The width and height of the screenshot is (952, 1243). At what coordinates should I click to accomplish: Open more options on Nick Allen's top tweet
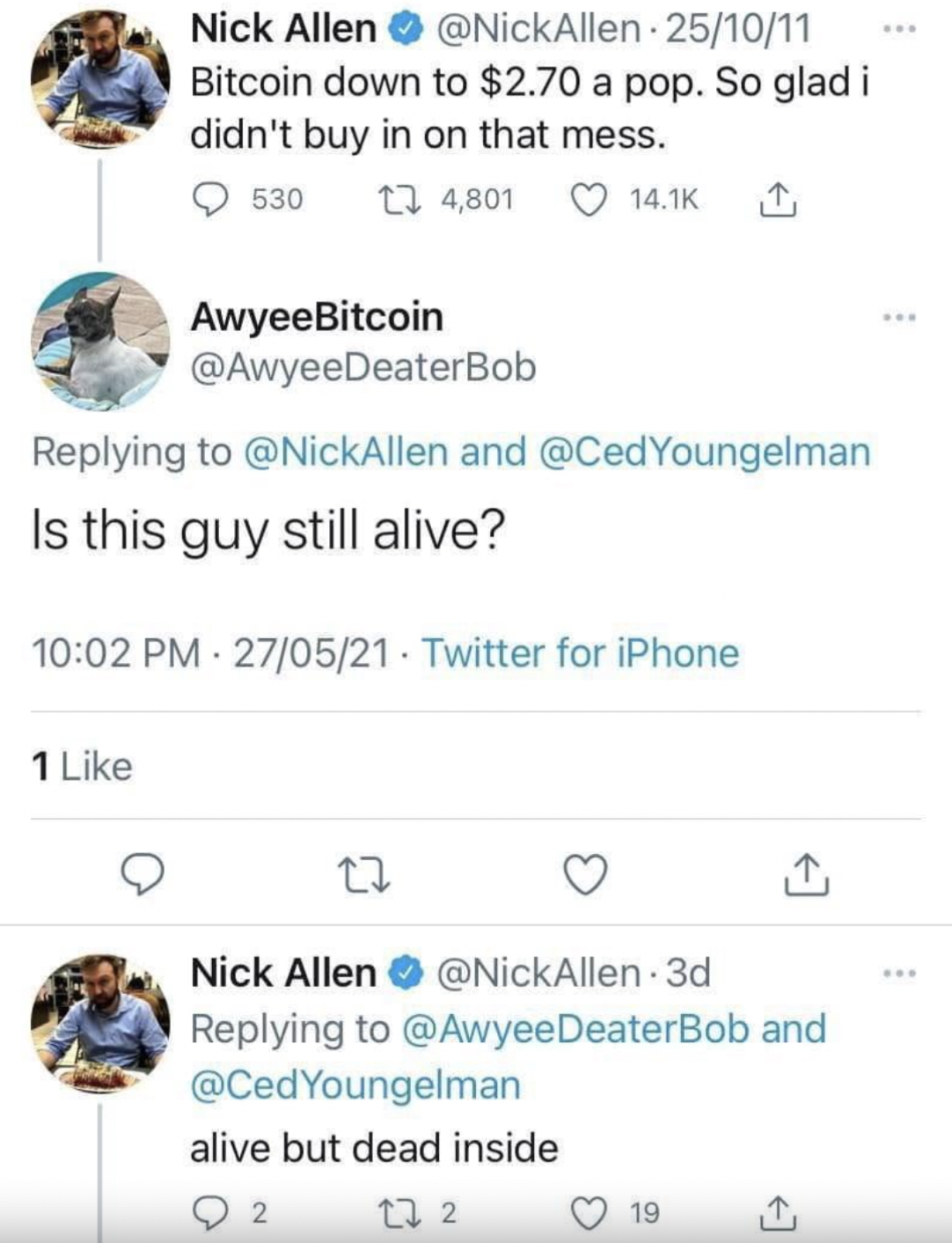tap(900, 30)
